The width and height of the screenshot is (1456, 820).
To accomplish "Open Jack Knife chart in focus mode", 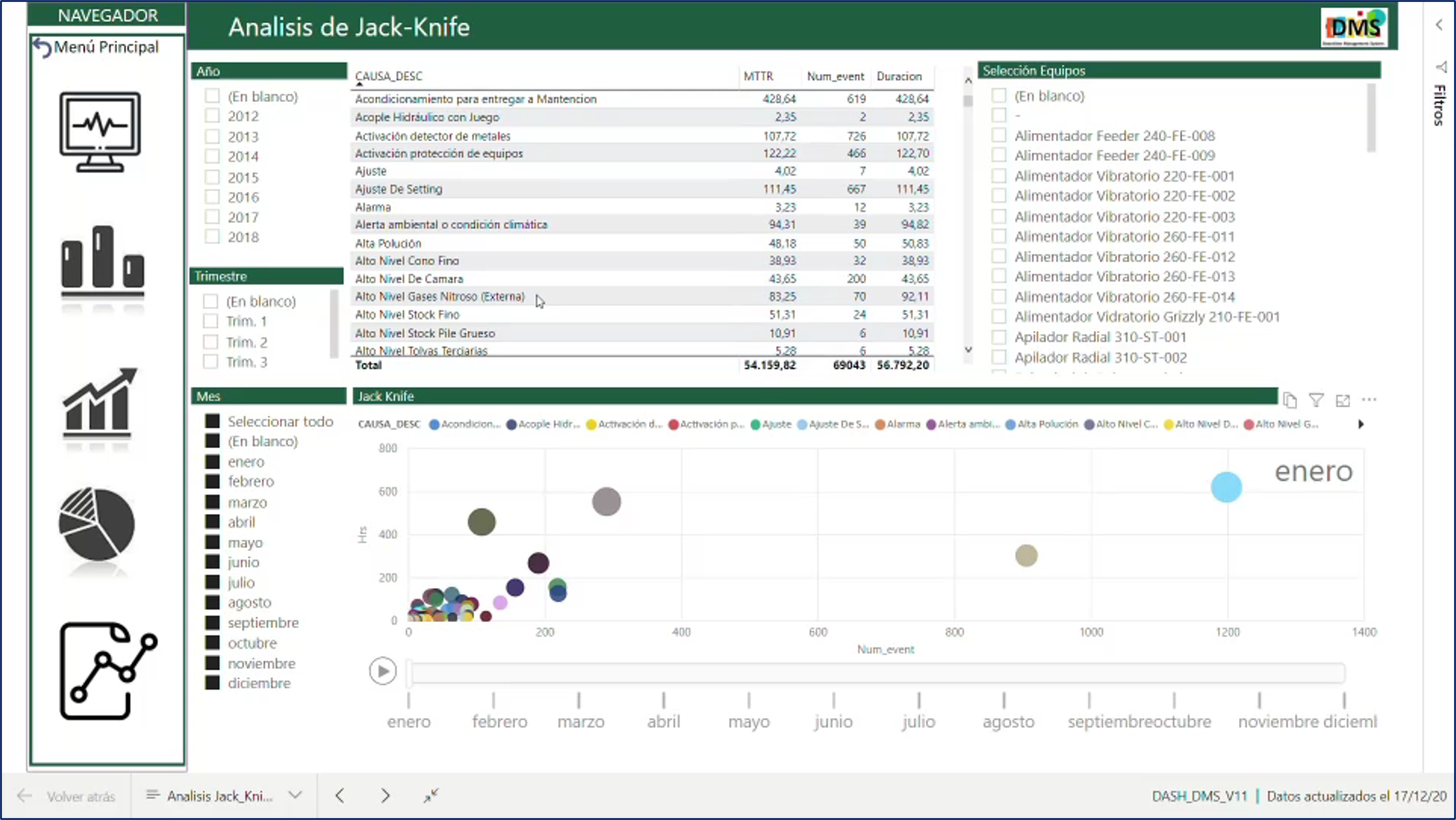I will point(1343,401).
